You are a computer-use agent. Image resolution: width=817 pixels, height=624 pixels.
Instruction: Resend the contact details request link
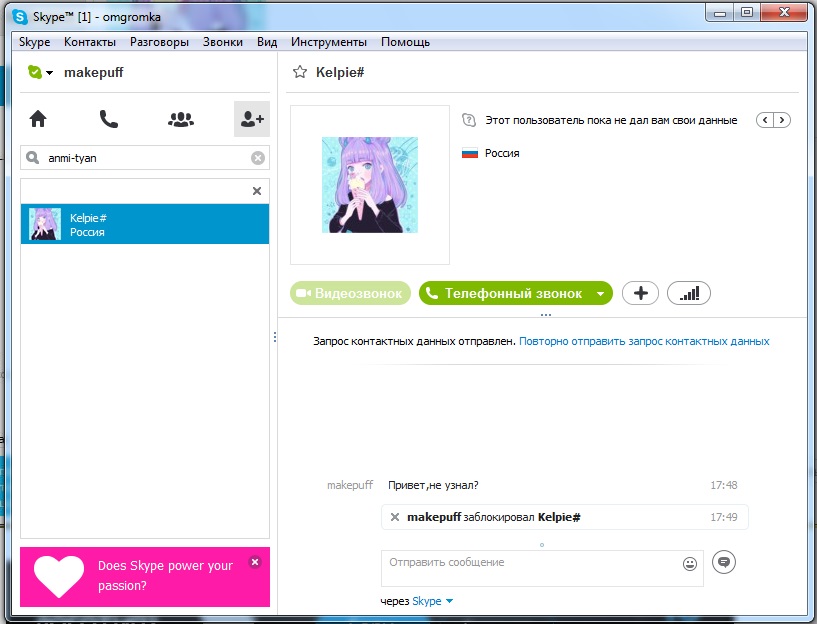click(x=644, y=341)
